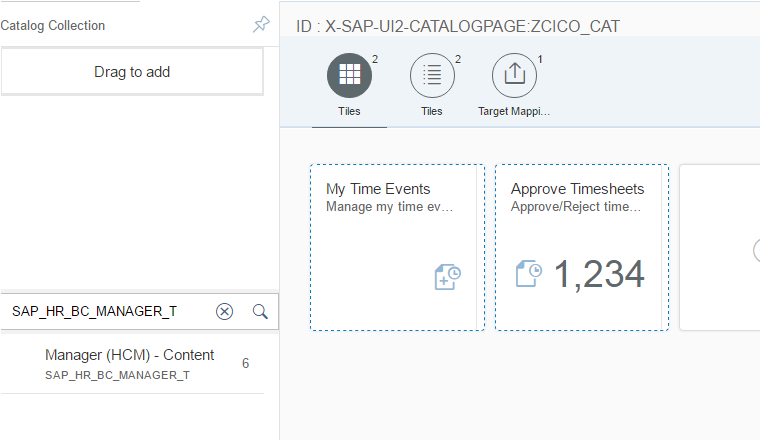Open the Target Mappings upload icon

[514, 76]
